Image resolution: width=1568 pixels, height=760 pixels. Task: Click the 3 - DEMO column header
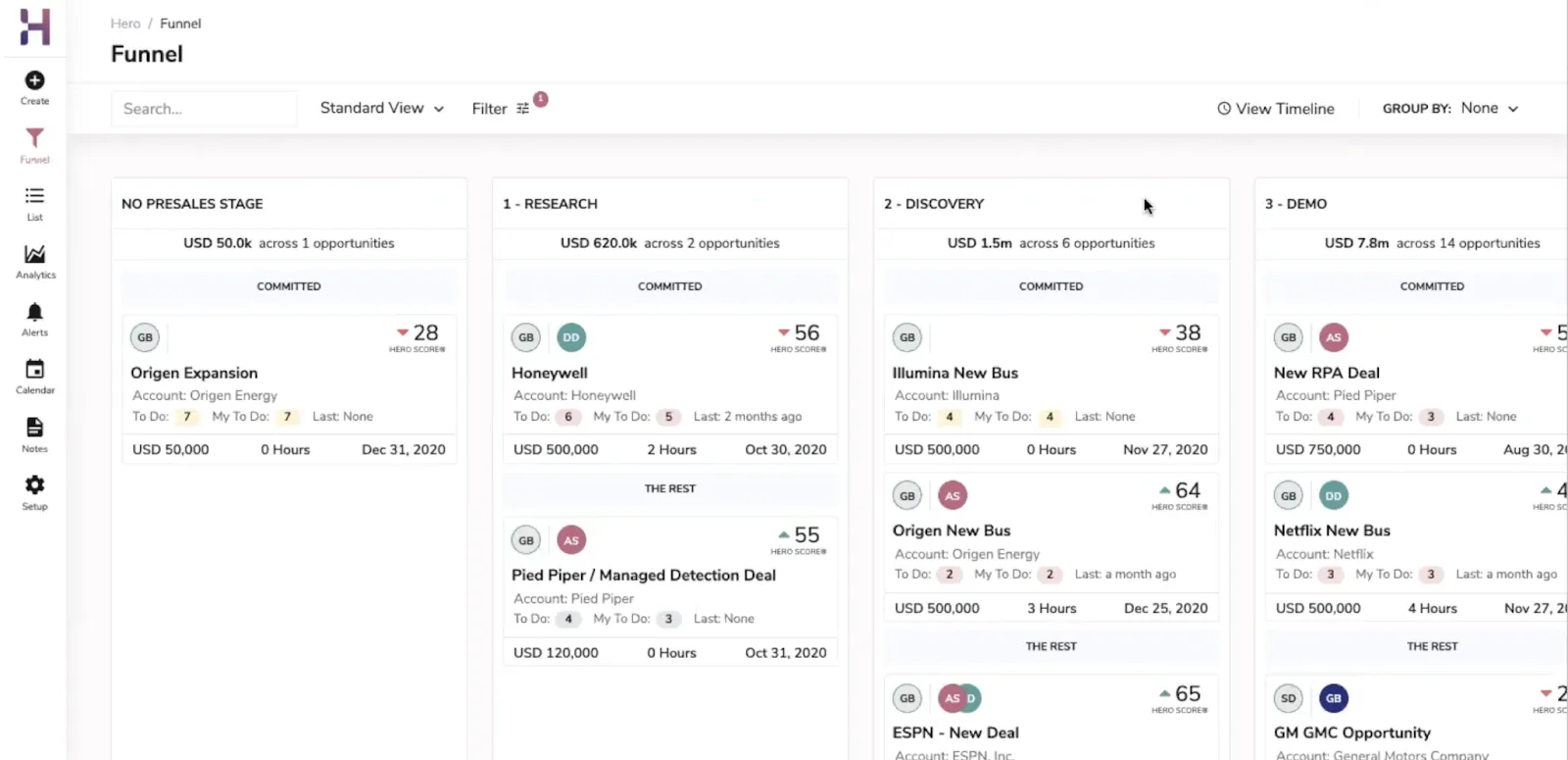[1296, 204]
